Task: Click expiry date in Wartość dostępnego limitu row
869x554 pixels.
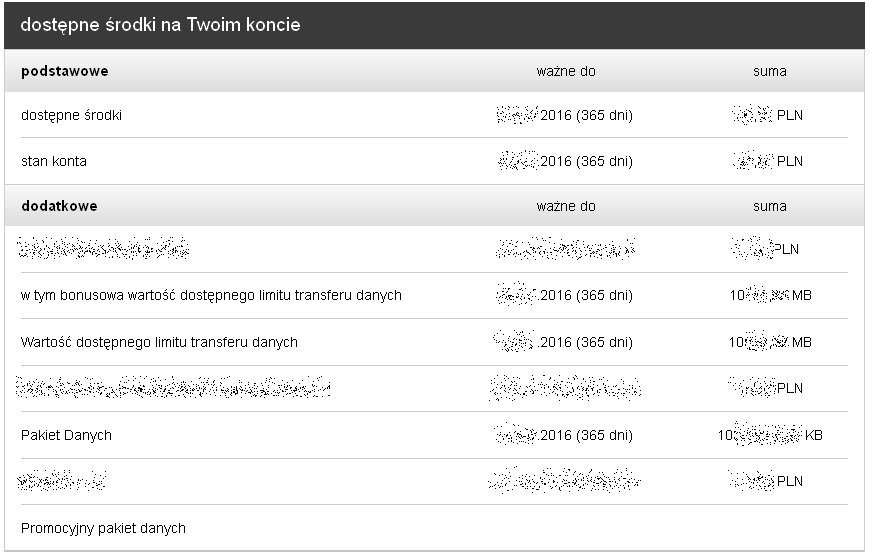Action: (566, 343)
